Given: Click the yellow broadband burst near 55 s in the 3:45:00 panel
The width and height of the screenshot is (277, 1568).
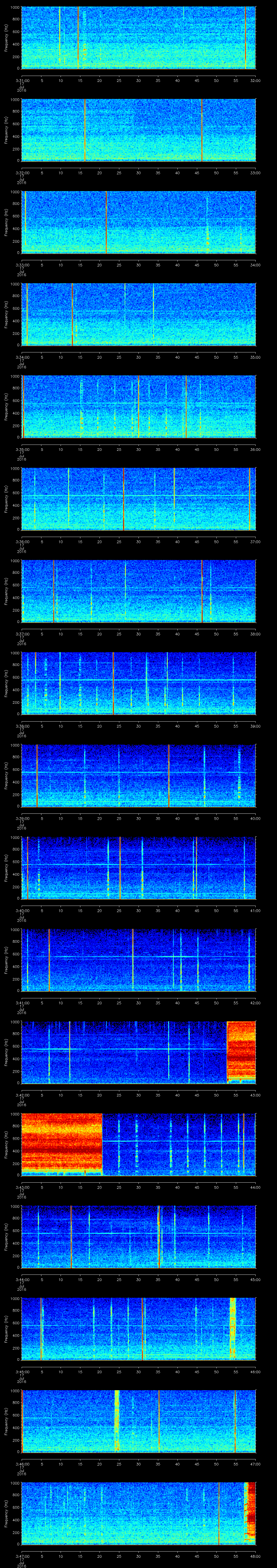Looking at the screenshot, I should click(x=233, y=1329).
